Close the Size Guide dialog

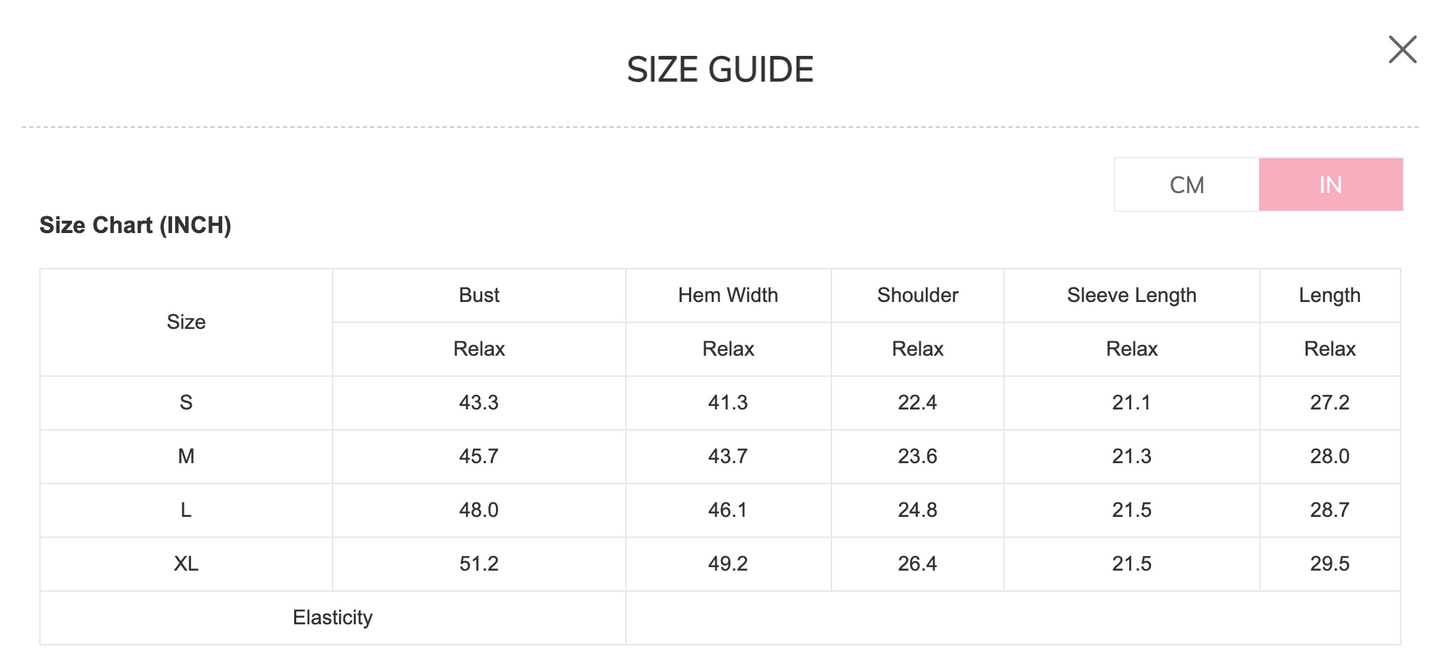[x=1402, y=49]
